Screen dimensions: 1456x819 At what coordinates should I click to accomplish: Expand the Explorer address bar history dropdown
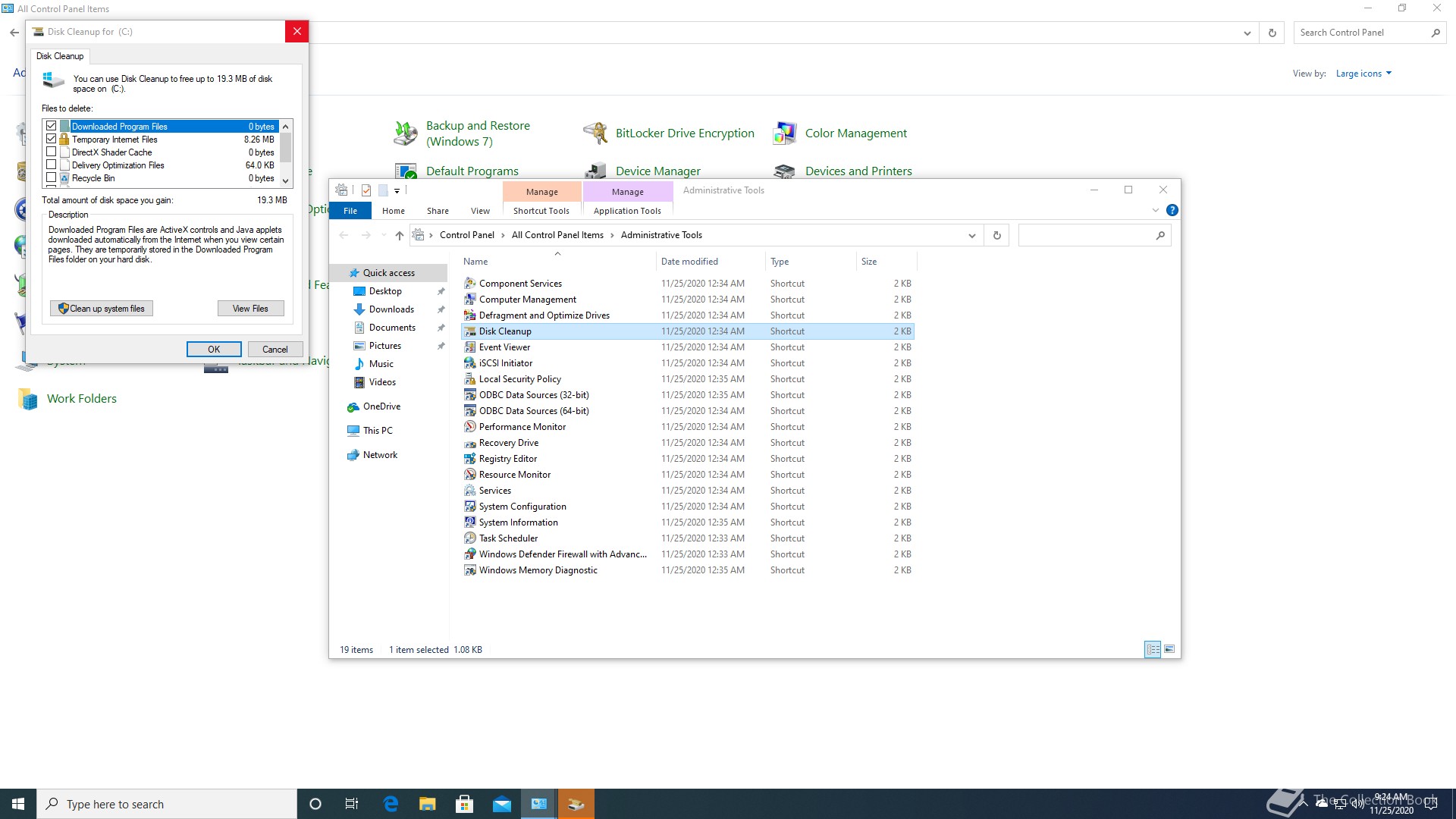coord(971,235)
